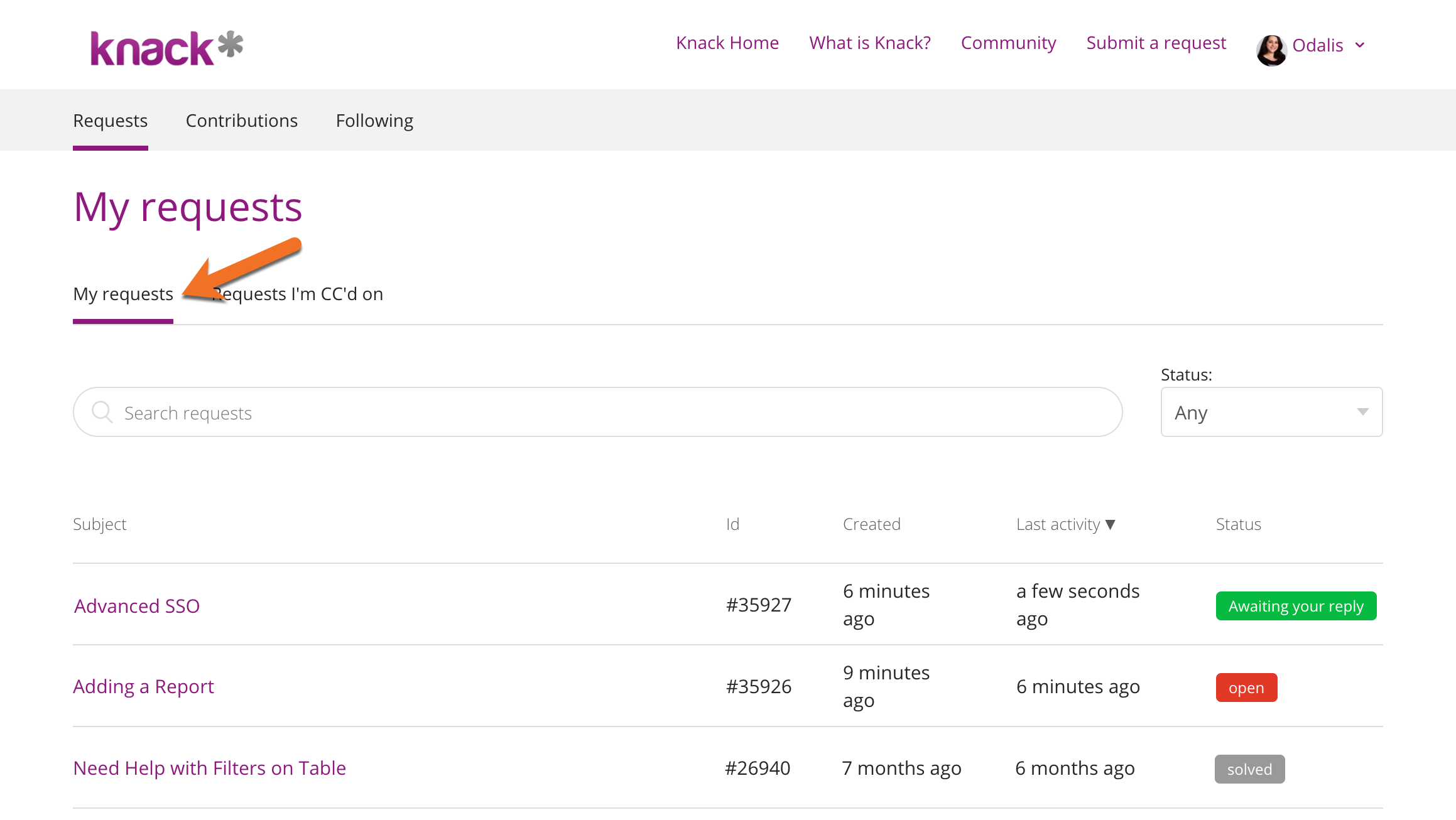Open the Advanced SSO request

137,606
